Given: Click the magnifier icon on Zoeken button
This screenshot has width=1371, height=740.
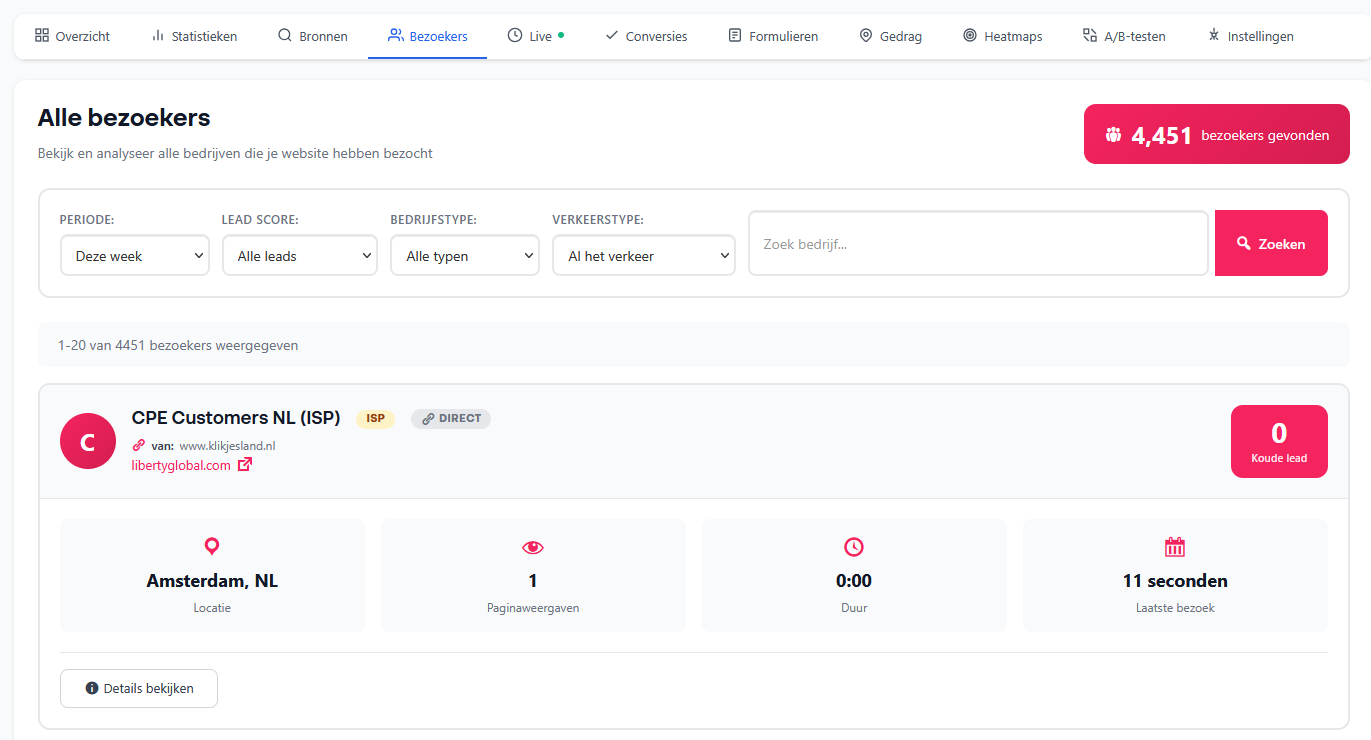Looking at the screenshot, I should click(1244, 243).
